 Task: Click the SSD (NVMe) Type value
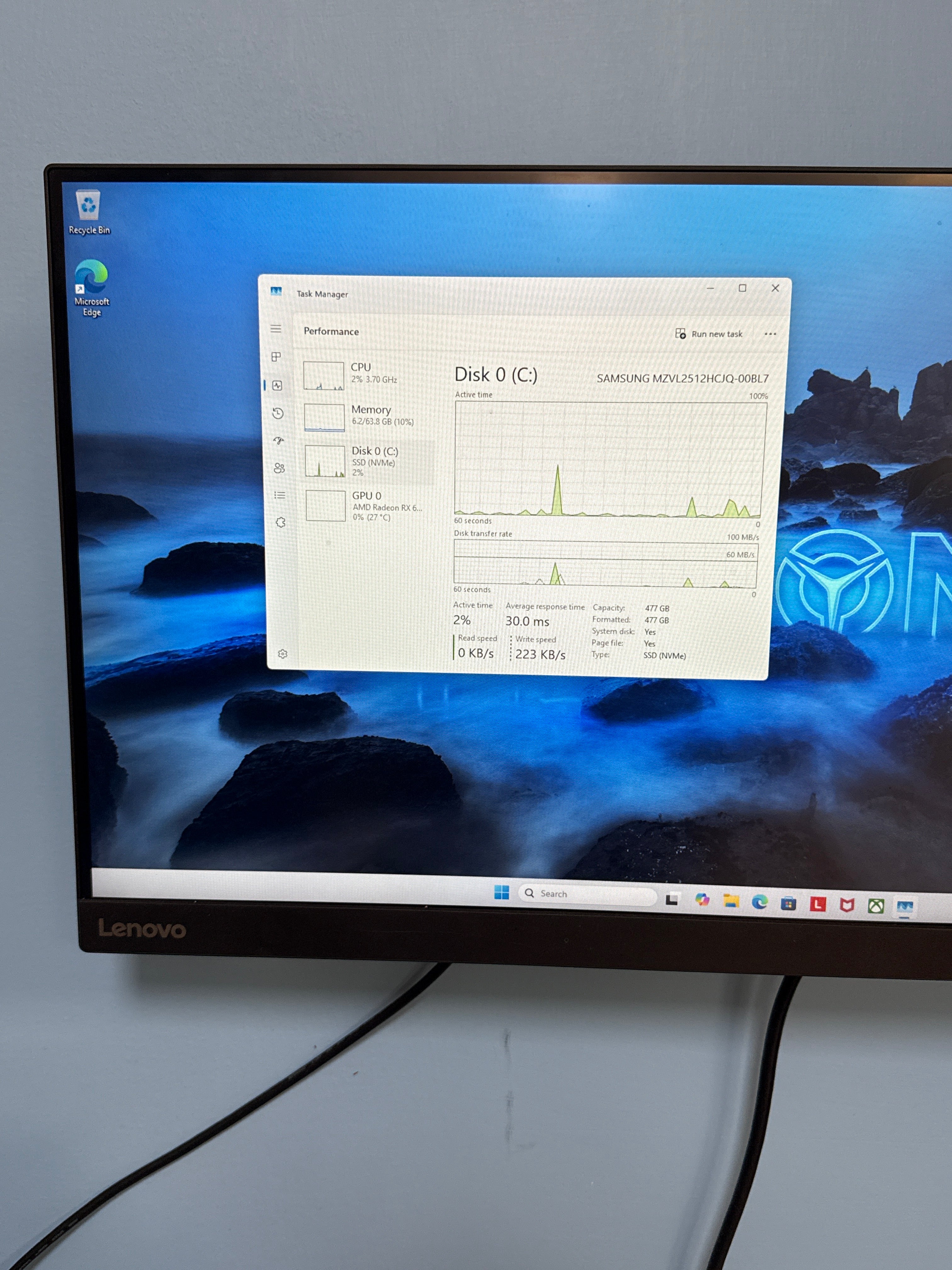[x=665, y=656]
